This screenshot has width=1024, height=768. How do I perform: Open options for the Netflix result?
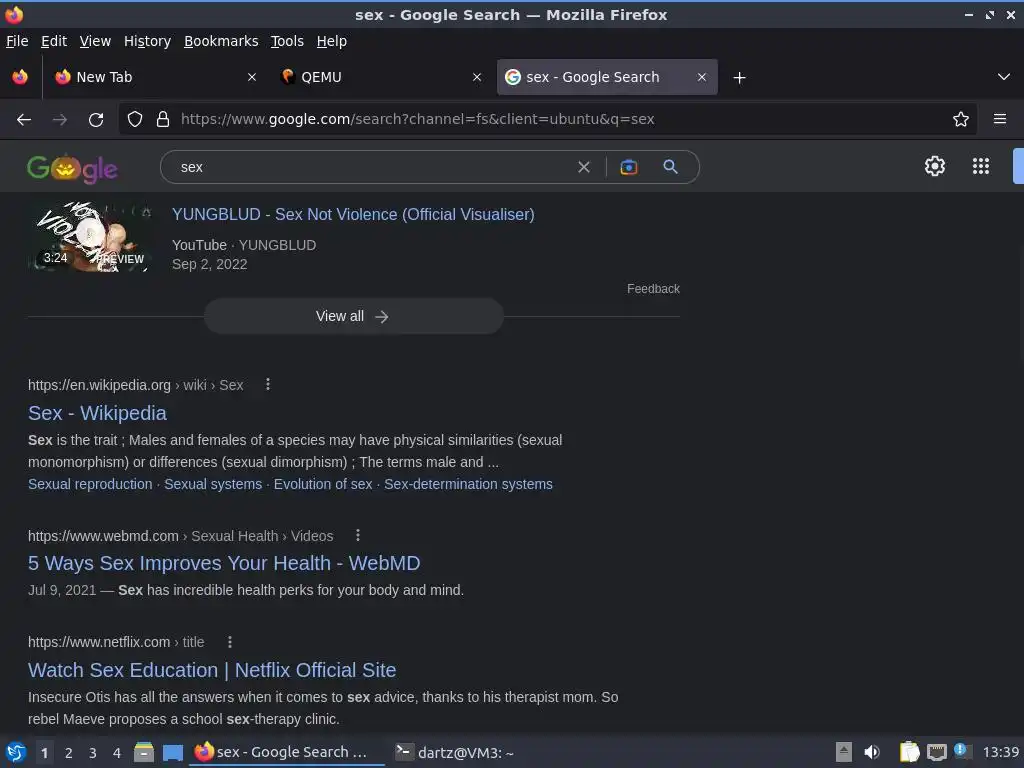230,642
